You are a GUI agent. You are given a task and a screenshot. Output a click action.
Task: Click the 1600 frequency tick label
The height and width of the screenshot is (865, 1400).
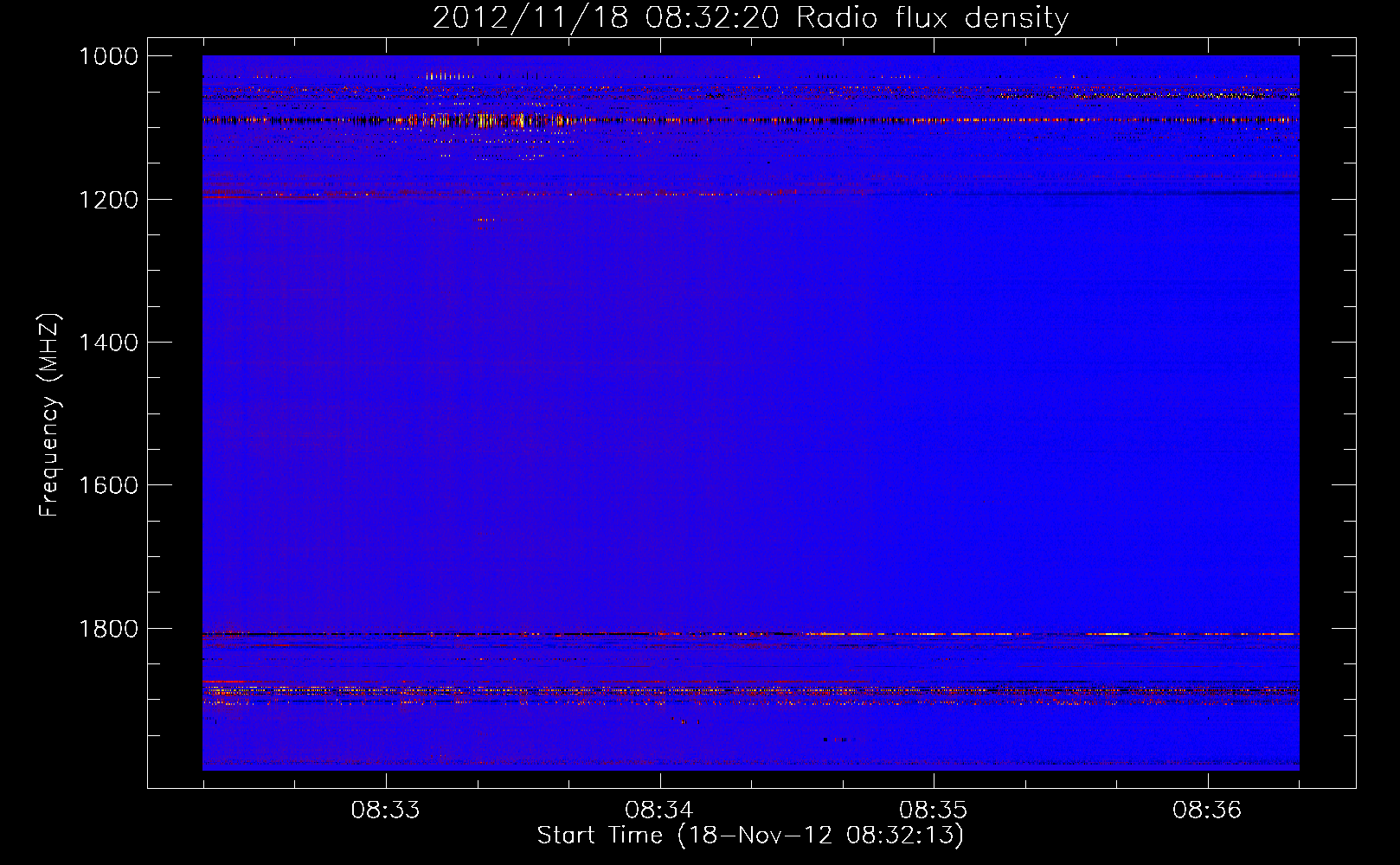click(108, 485)
